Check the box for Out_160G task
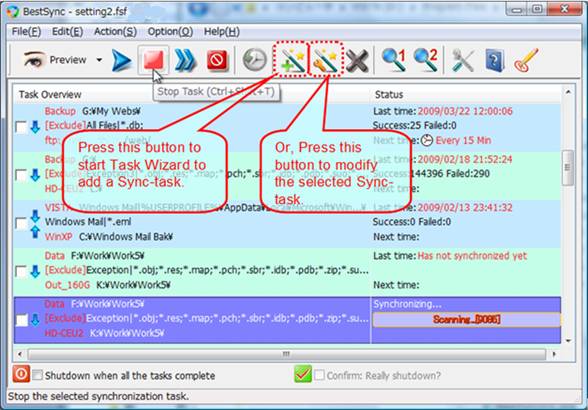Image resolution: width=588 pixels, height=410 pixels. pos(21,271)
